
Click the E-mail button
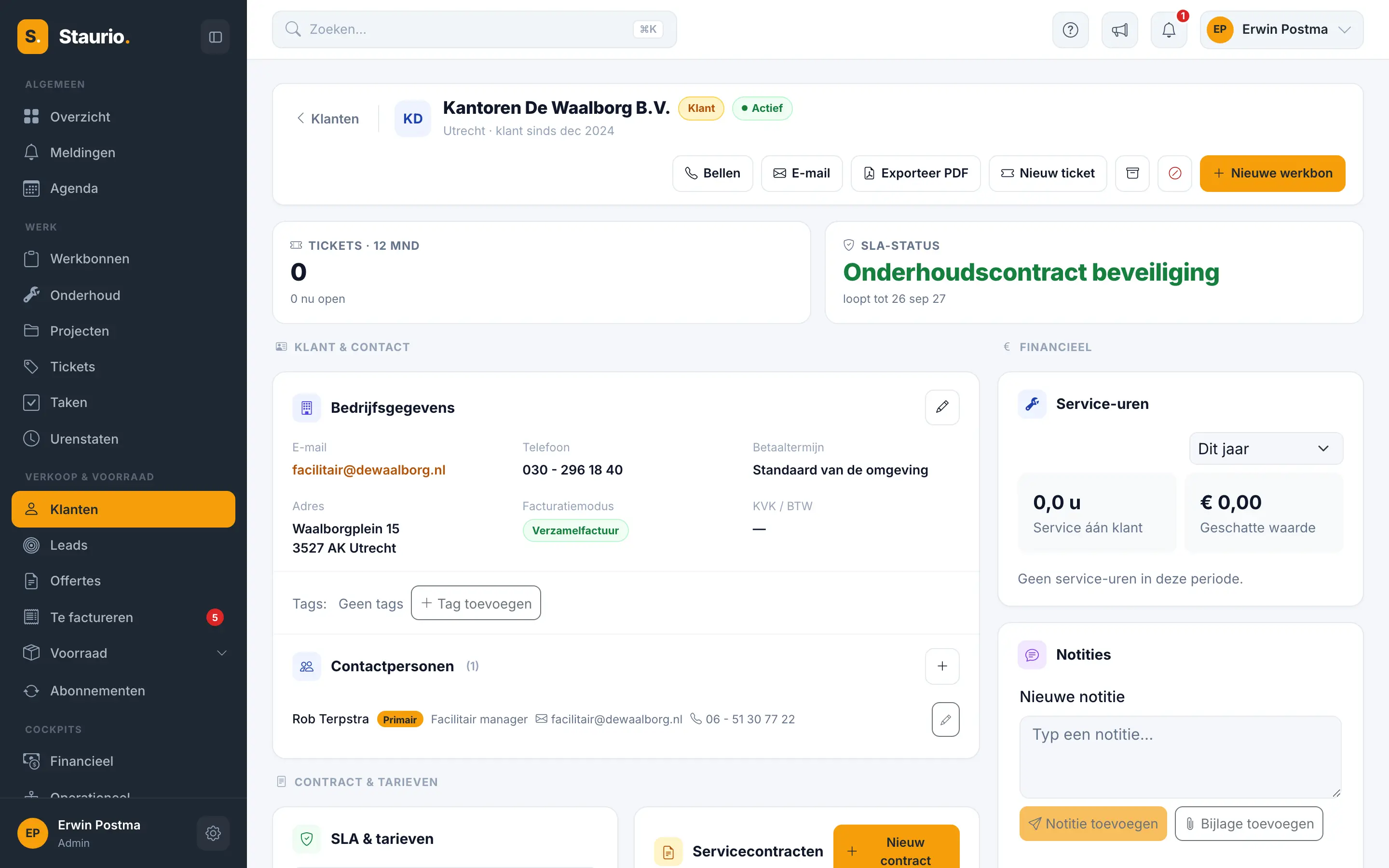[801, 174]
